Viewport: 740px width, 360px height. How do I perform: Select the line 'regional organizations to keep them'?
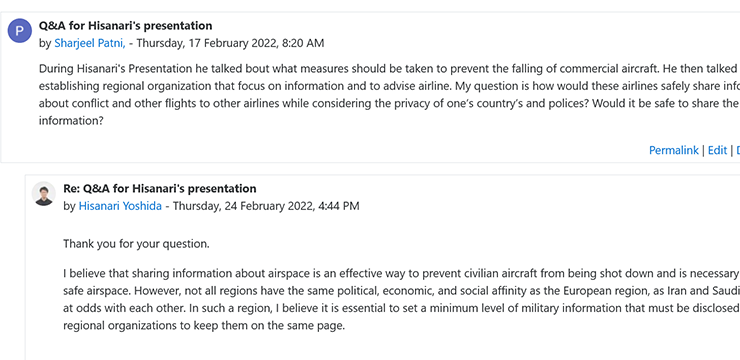pyautogui.click(x=204, y=326)
